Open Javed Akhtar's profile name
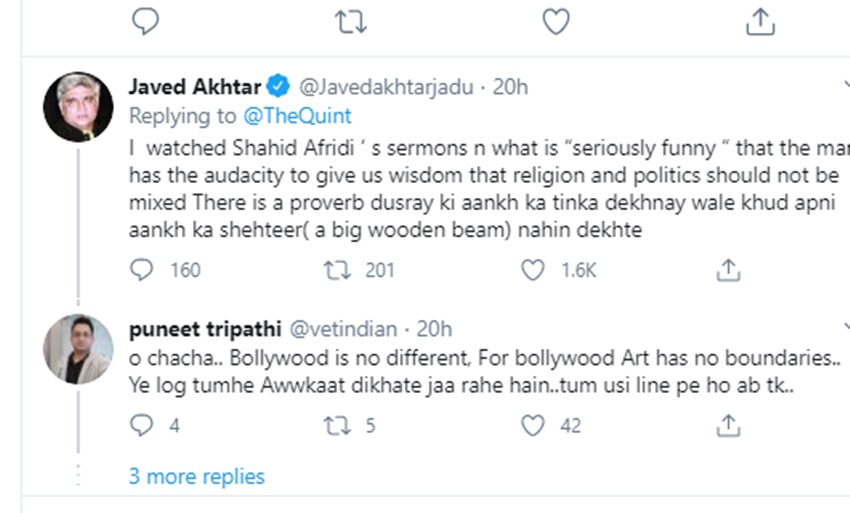The image size is (850, 513). pyautogui.click(x=185, y=87)
